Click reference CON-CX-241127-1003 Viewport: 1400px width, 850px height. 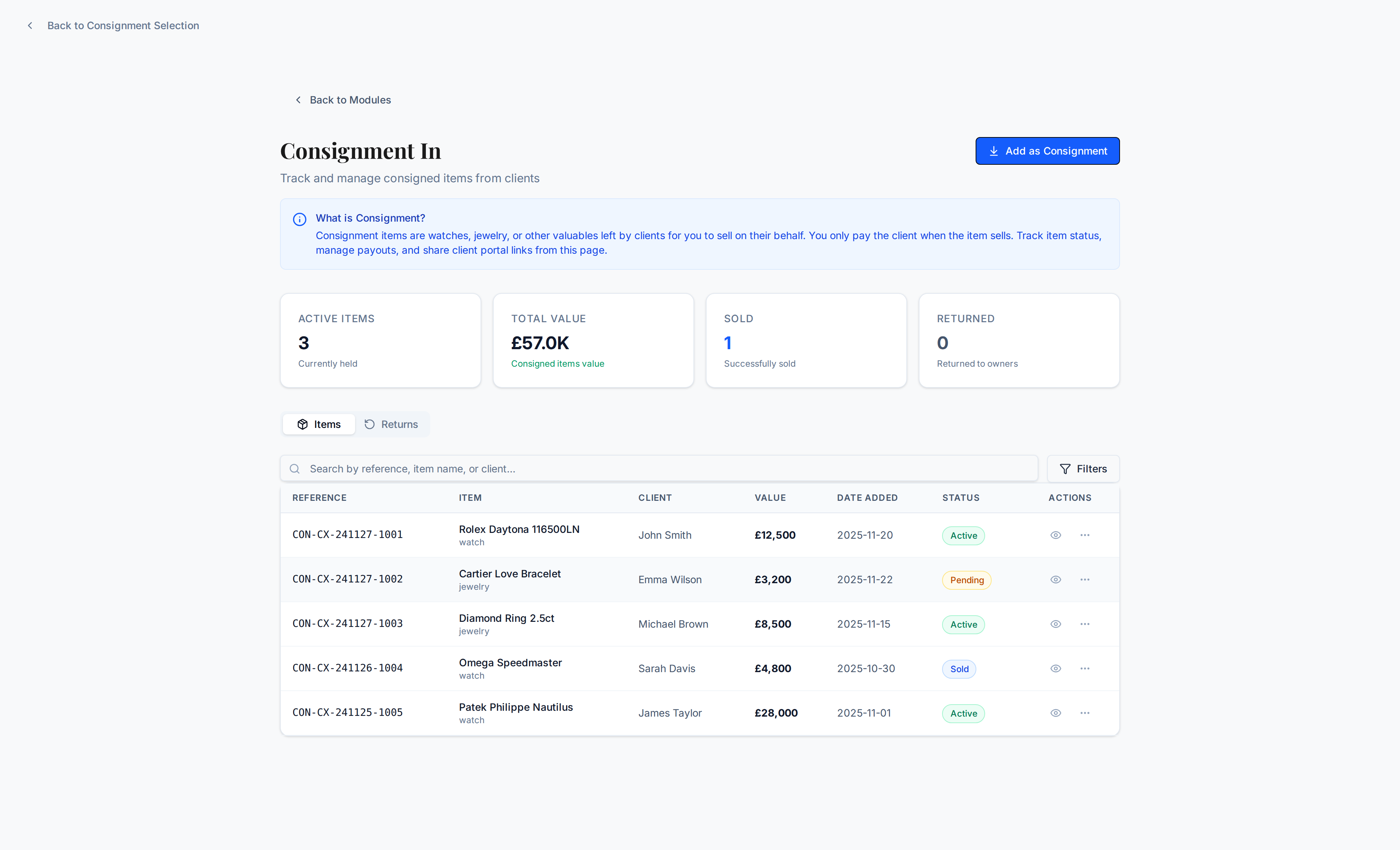[x=348, y=623]
